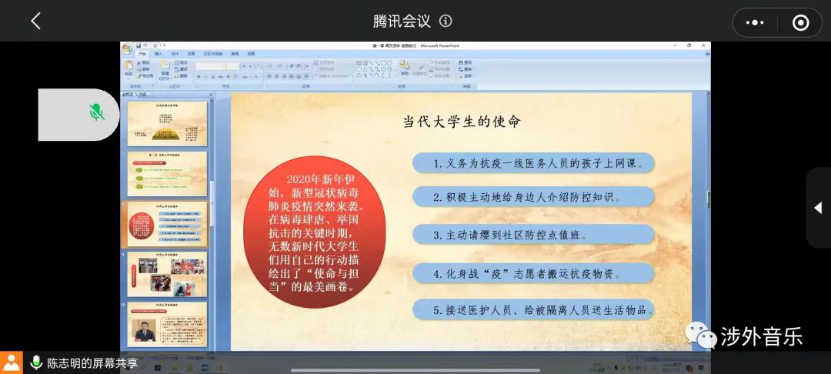Click the PowerPoint Office button

click(x=127, y=49)
